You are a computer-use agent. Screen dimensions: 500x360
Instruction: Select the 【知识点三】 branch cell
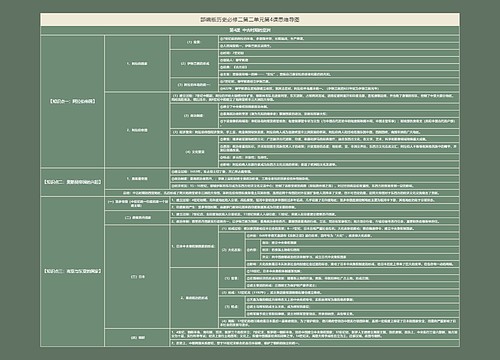(x=72, y=271)
